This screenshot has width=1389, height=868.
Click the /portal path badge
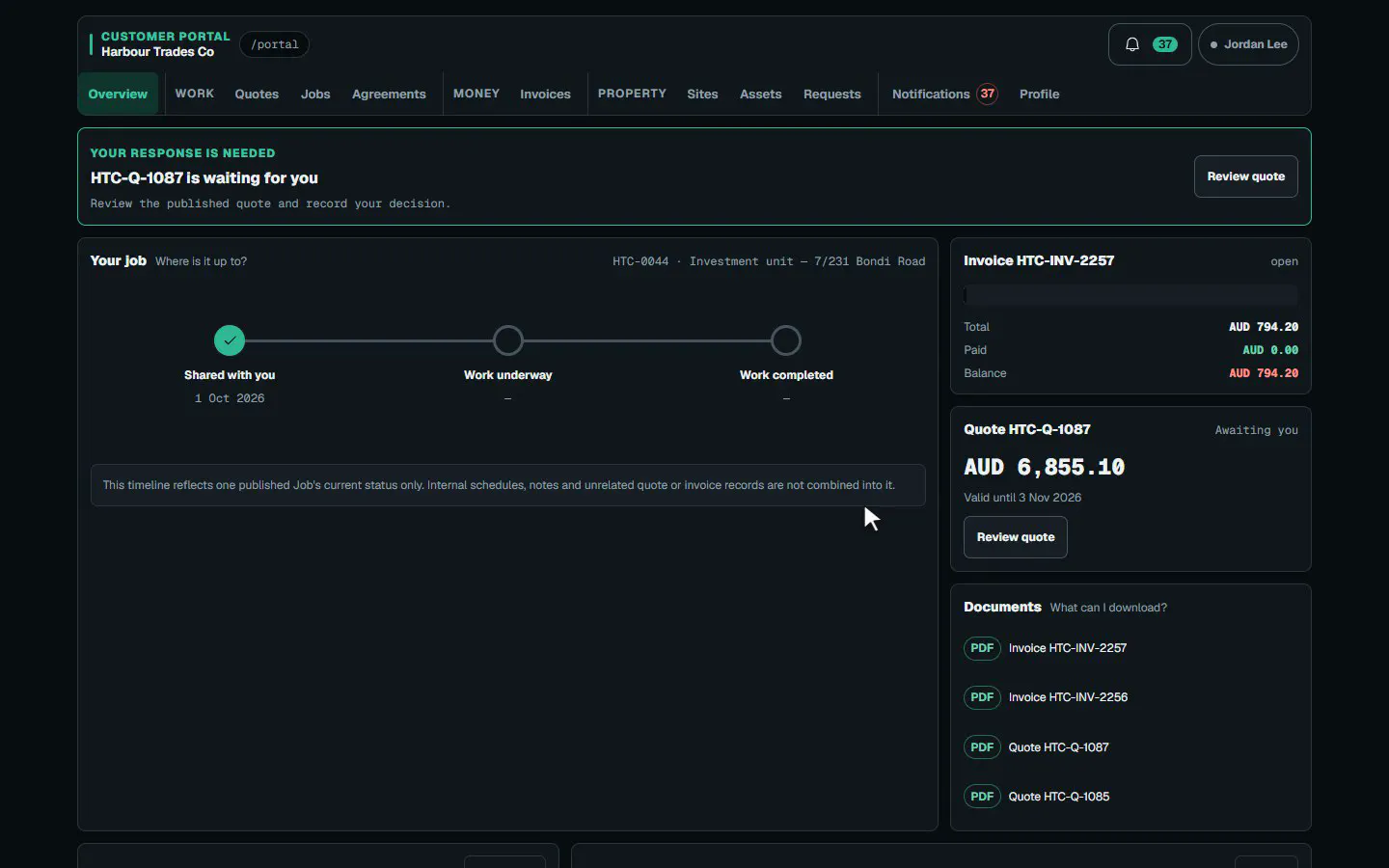[x=275, y=44]
